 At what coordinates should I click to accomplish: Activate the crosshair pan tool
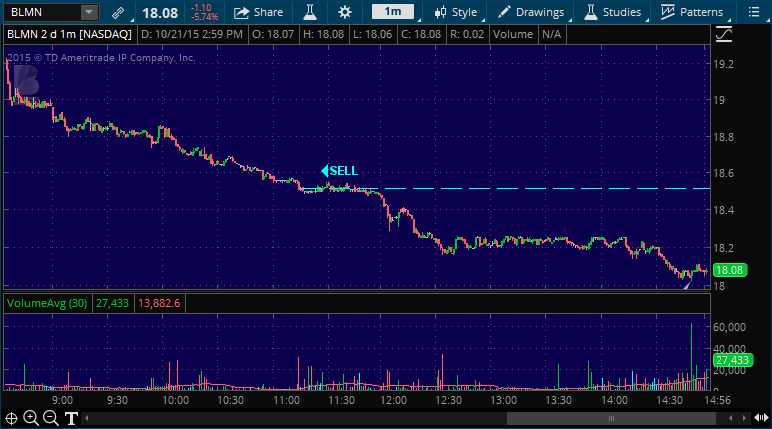coord(12,418)
